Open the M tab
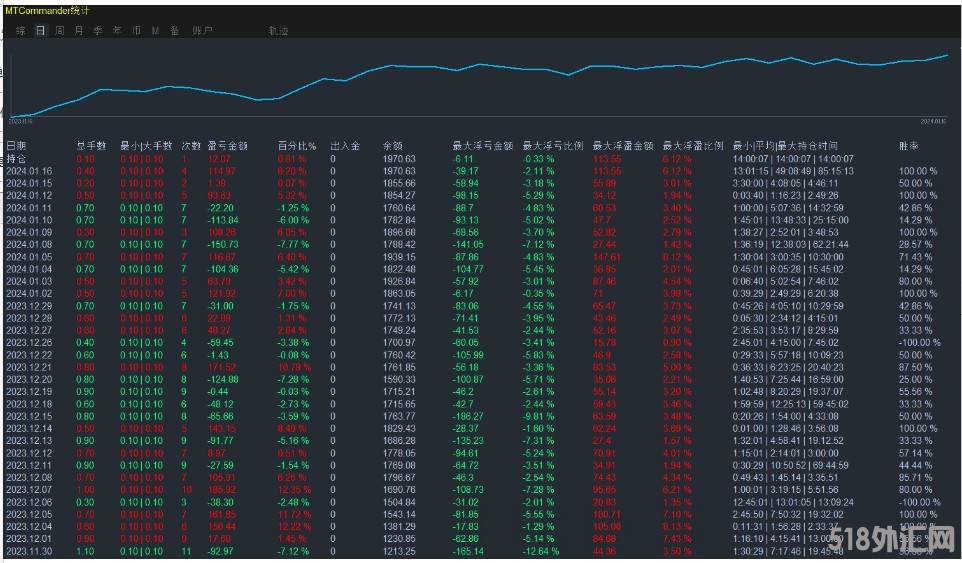Viewport: 962px width, 563px height. point(156,30)
